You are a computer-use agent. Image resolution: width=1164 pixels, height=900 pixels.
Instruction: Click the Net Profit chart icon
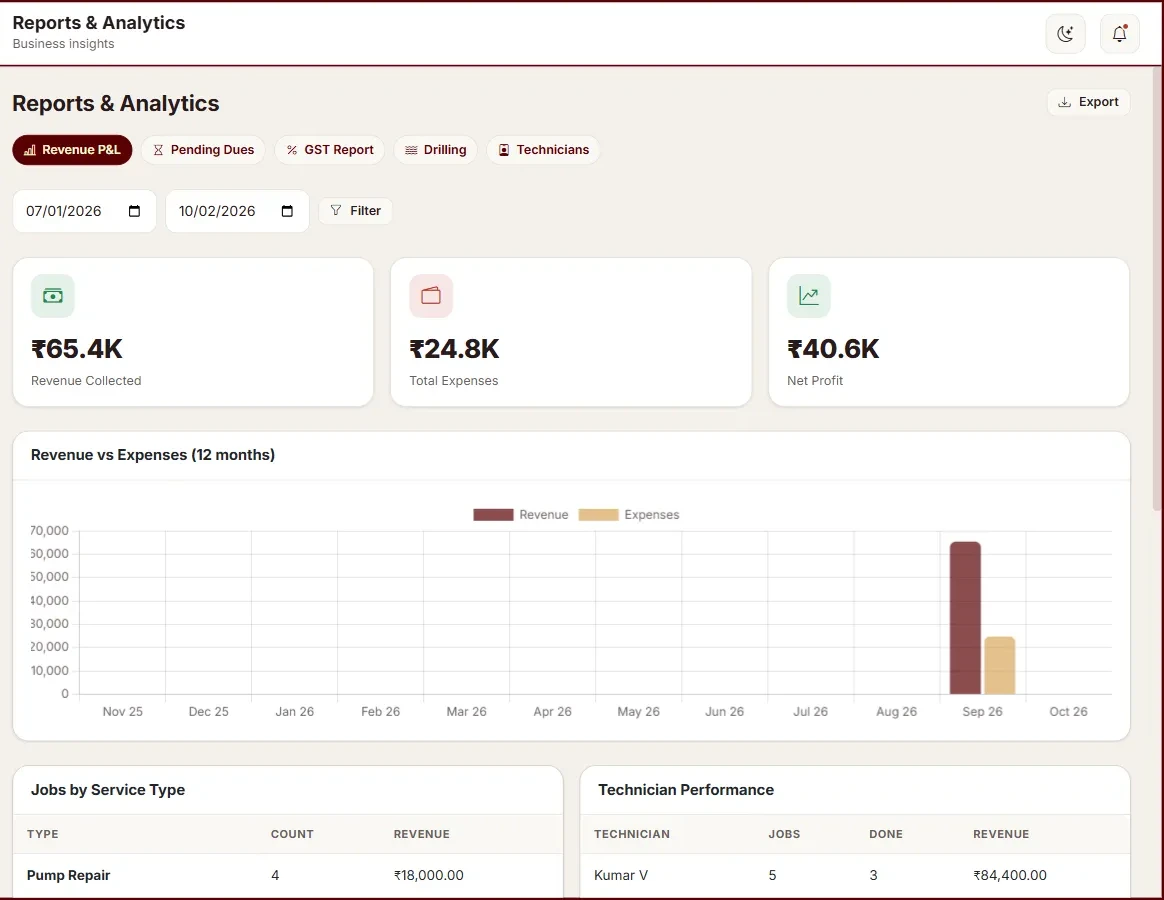pos(808,296)
